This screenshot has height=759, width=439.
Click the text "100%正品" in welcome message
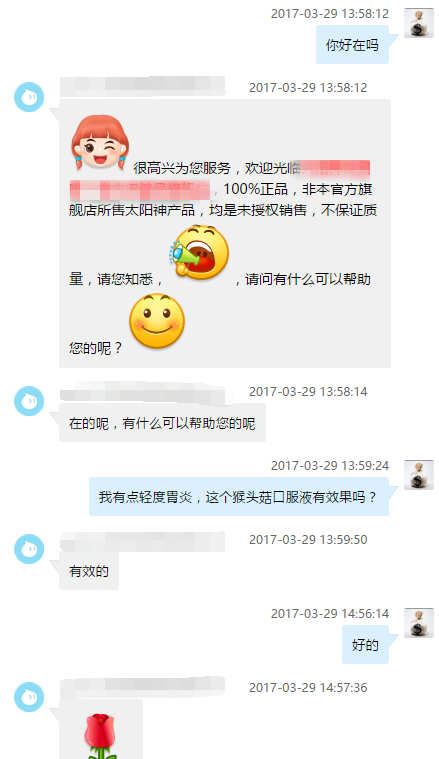[256, 189]
